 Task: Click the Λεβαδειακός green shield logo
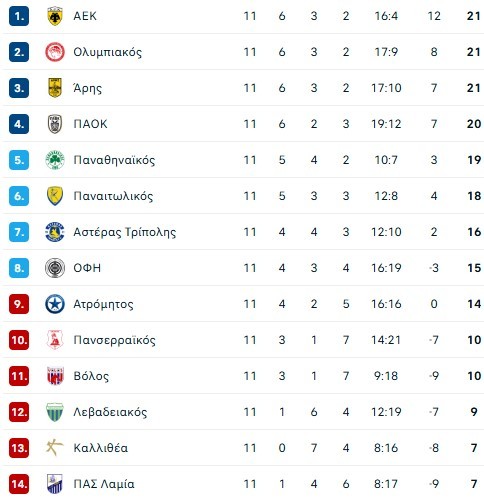55,412
